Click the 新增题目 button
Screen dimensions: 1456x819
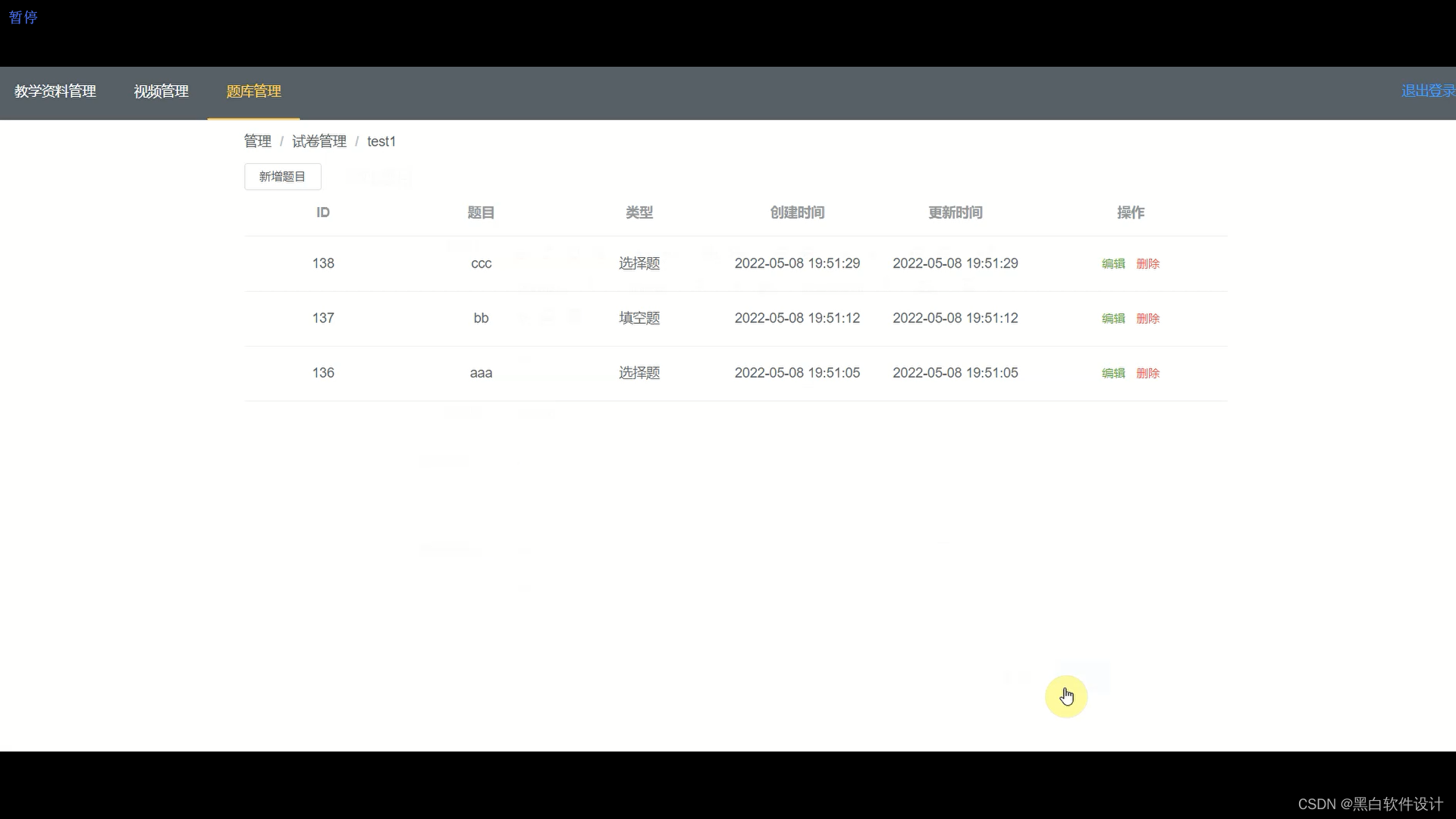pos(283,177)
